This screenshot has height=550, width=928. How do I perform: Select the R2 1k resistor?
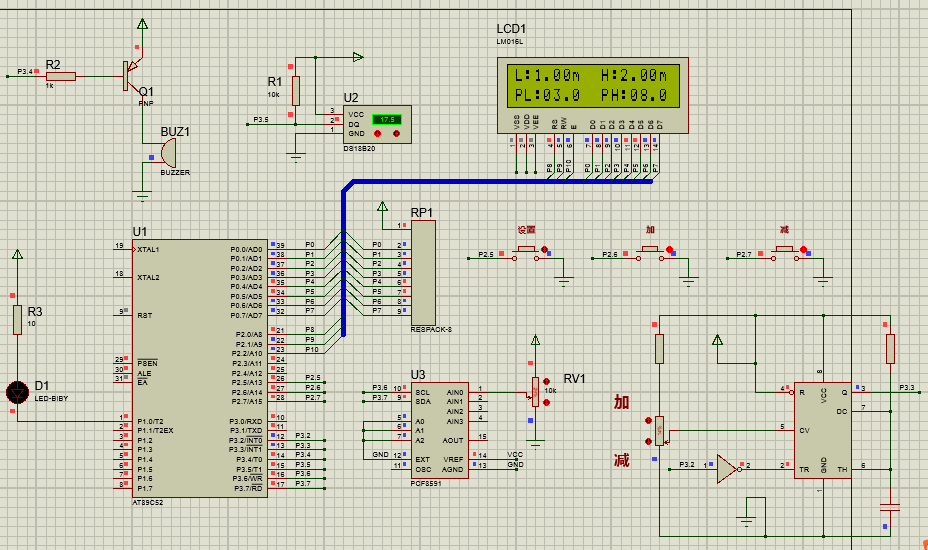pyautogui.click(x=61, y=75)
